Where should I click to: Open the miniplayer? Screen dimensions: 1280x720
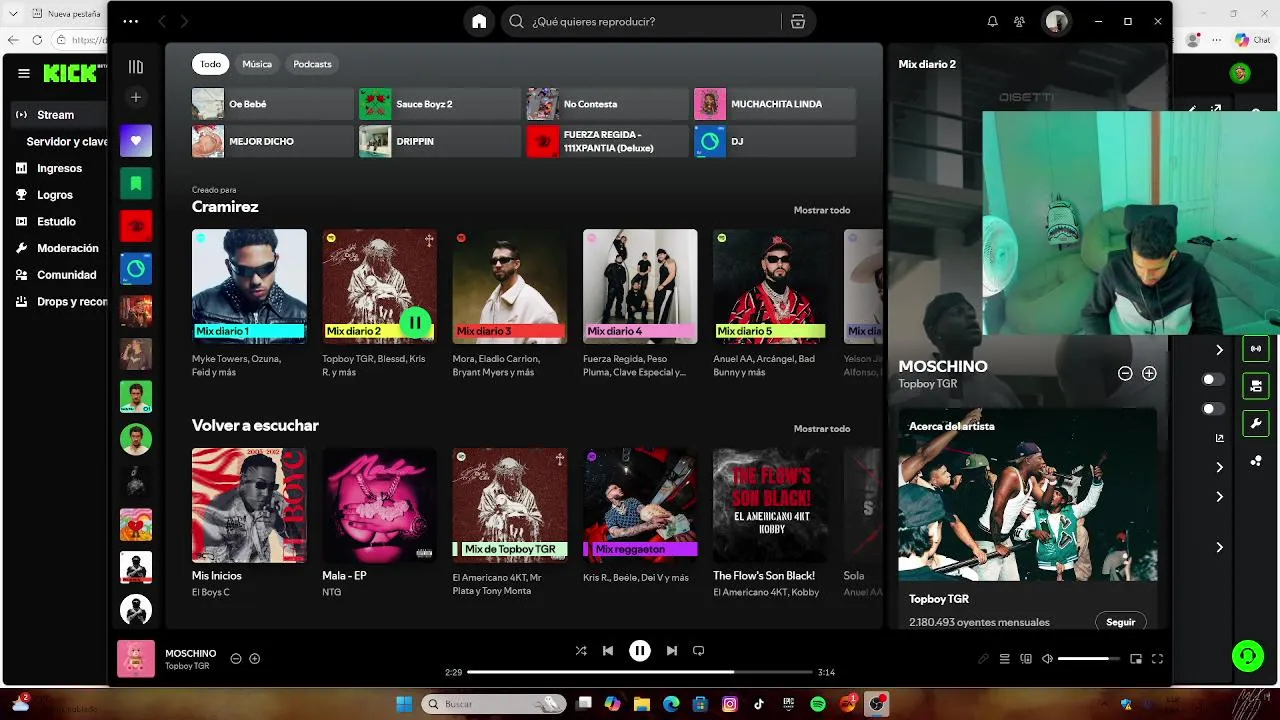tap(1136, 659)
